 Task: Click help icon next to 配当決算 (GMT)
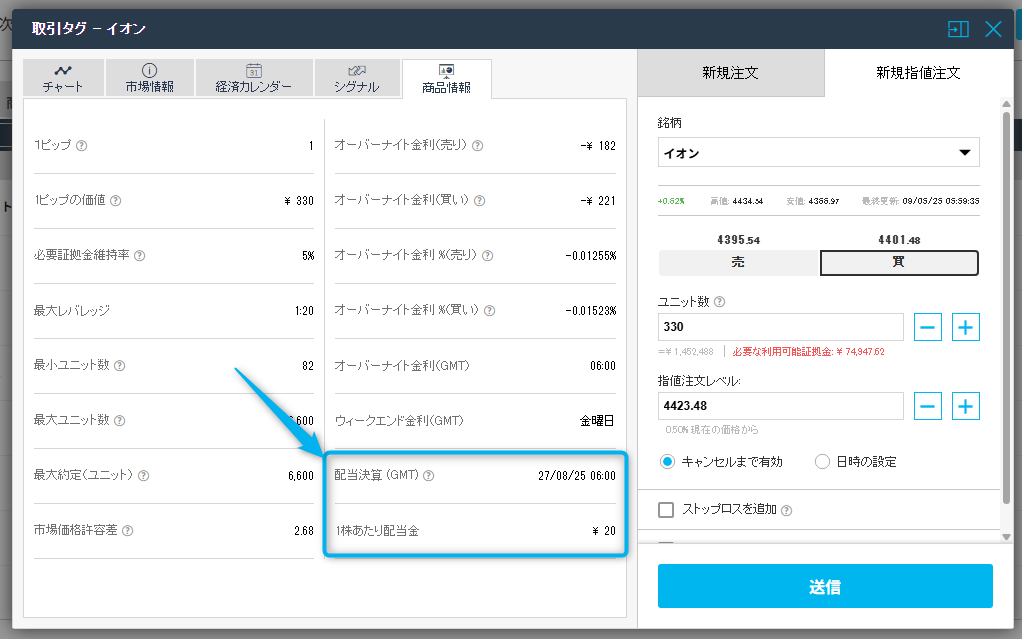(x=428, y=476)
